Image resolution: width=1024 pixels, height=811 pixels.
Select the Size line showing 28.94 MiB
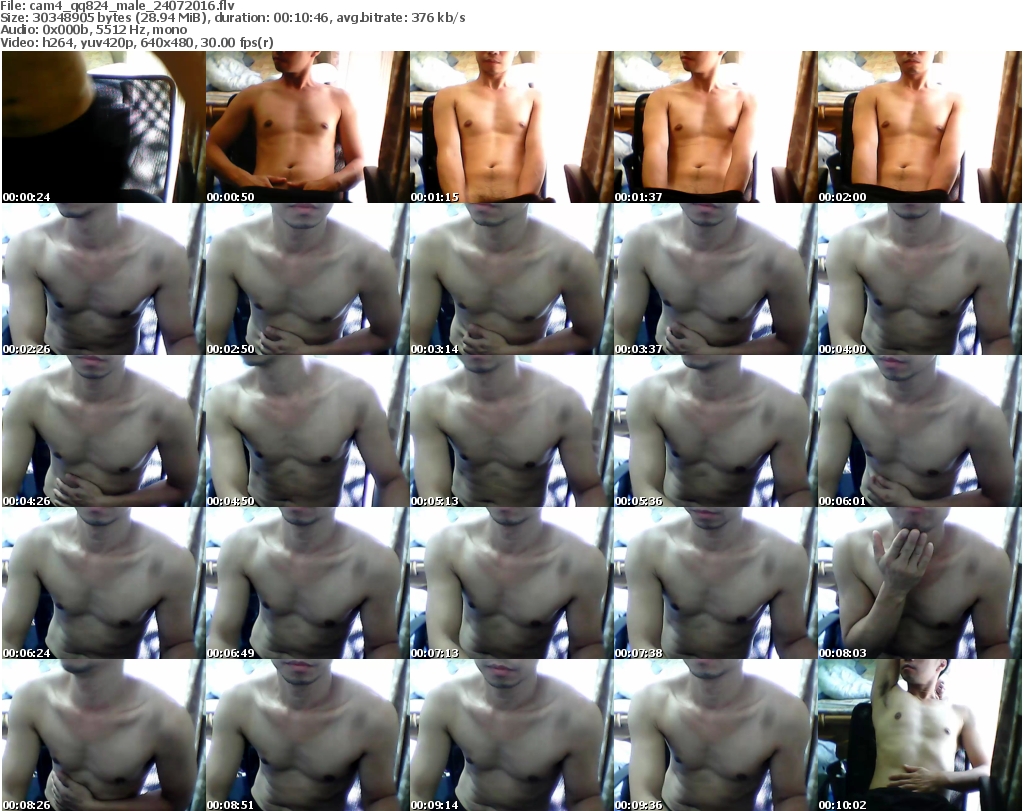tap(232, 18)
